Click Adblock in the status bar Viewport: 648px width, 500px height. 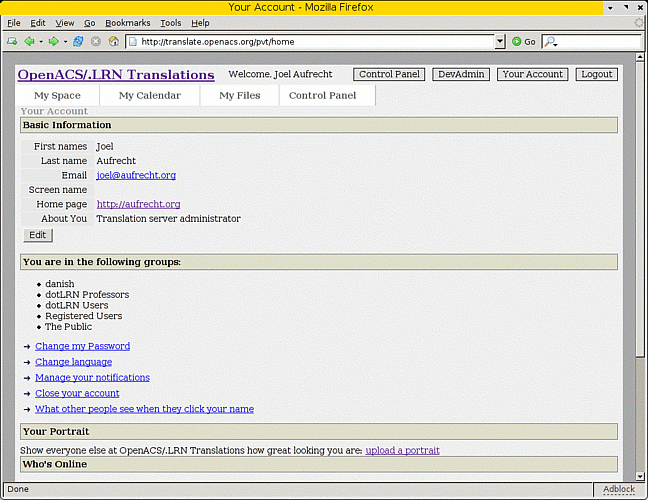click(x=618, y=490)
